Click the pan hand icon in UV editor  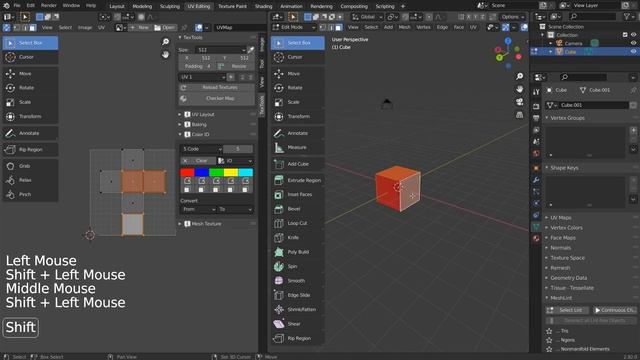[x=165, y=54]
